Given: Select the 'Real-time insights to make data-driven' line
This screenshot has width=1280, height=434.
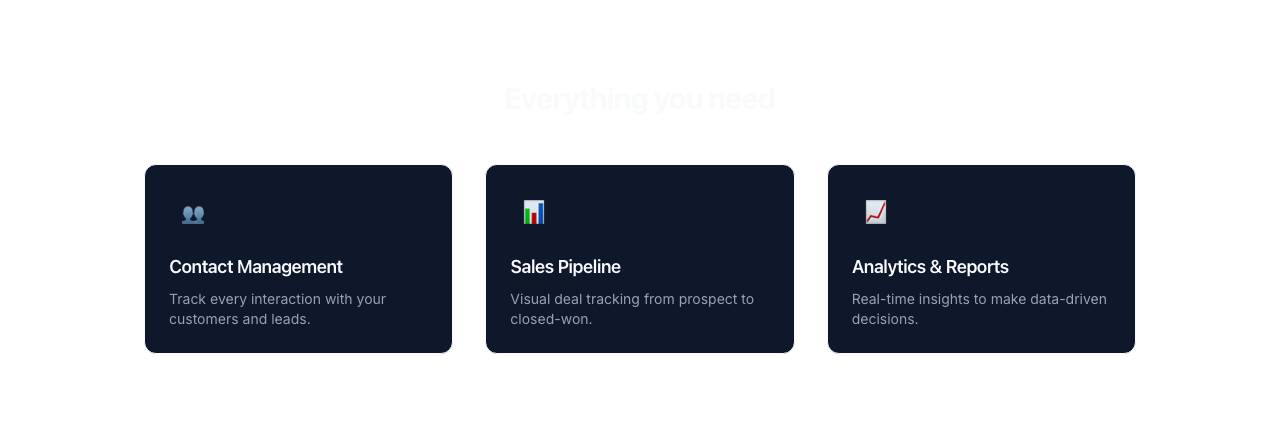Looking at the screenshot, I should (979, 299).
